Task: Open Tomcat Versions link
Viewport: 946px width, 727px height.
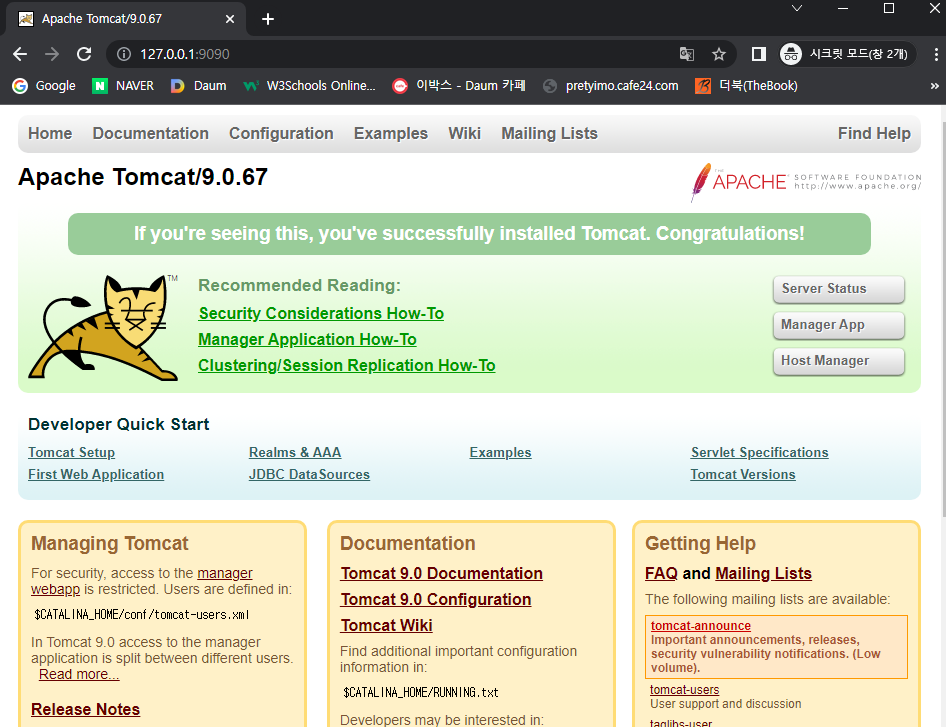Action: tap(743, 475)
